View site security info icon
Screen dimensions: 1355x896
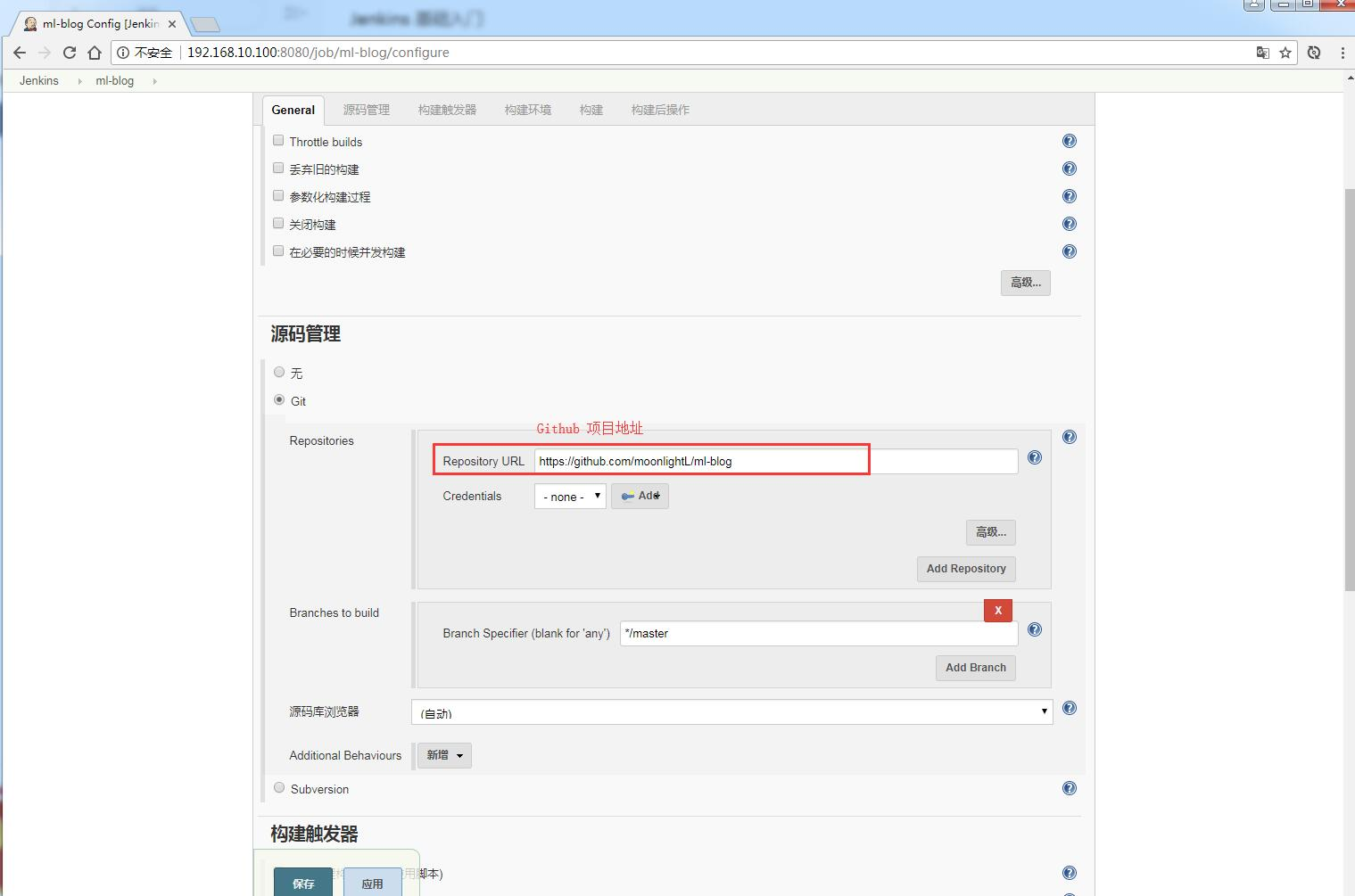pyautogui.click(x=123, y=53)
